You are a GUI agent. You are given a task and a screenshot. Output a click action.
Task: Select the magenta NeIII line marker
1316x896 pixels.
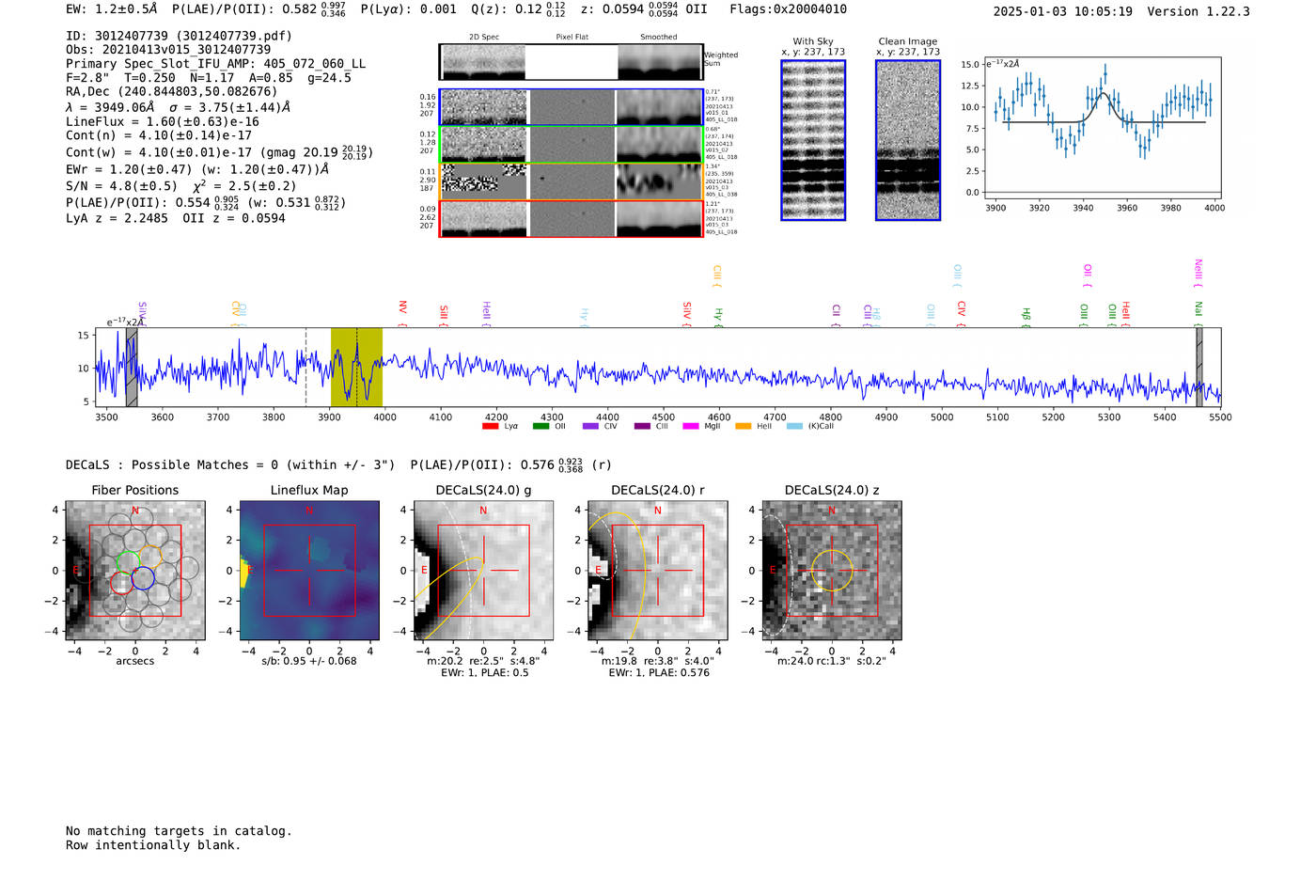click(1198, 273)
